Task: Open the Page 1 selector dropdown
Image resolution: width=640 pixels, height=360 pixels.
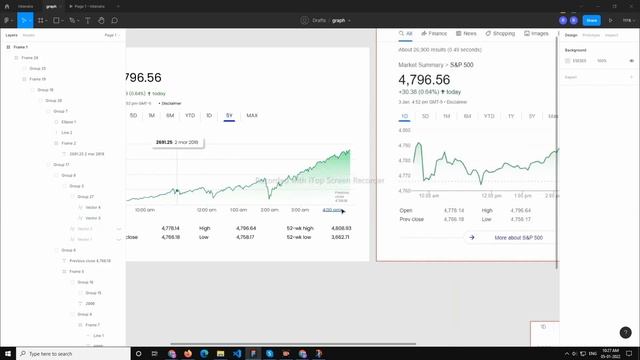Action: (112, 35)
